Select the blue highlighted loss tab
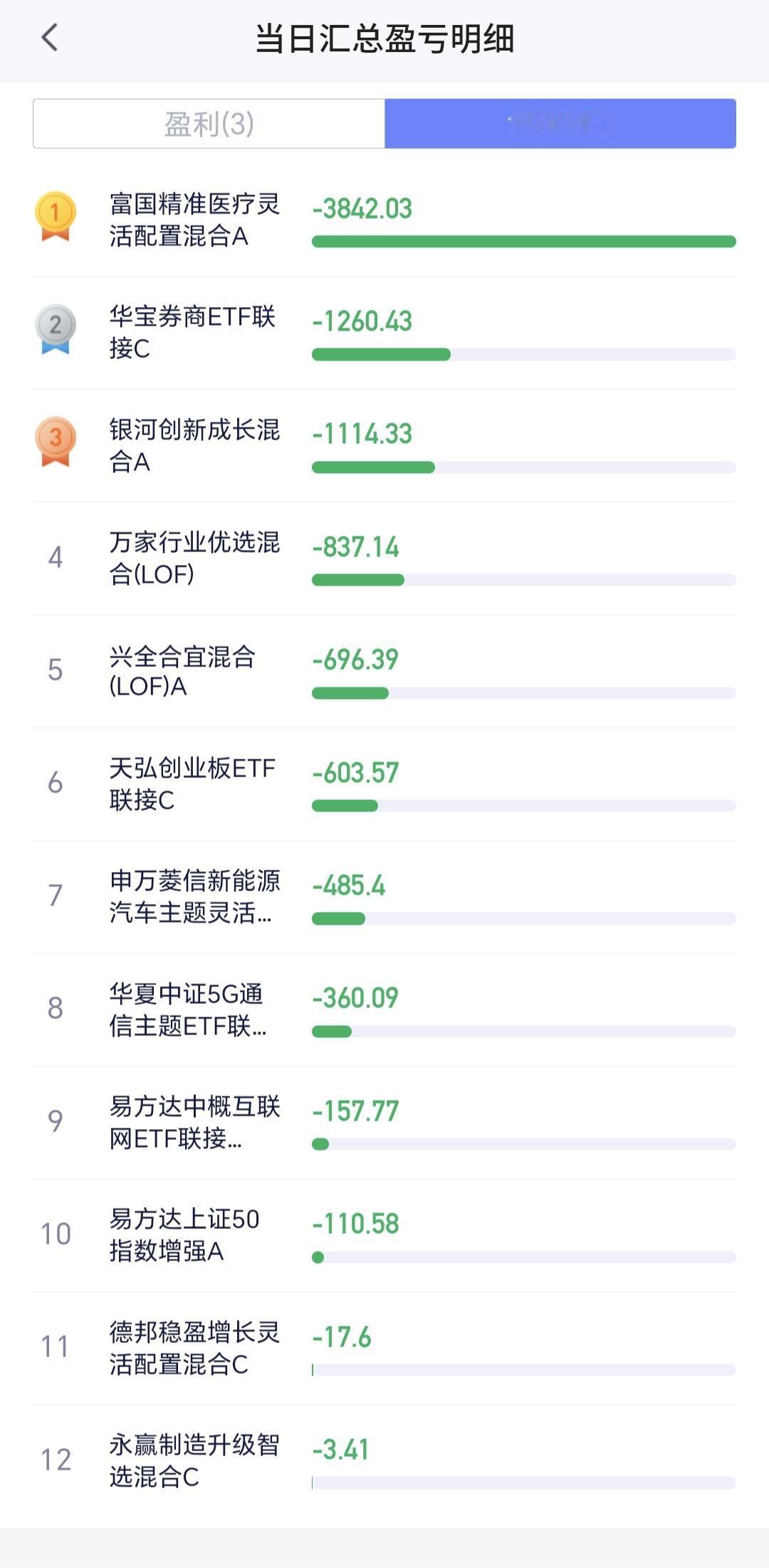 tap(560, 124)
